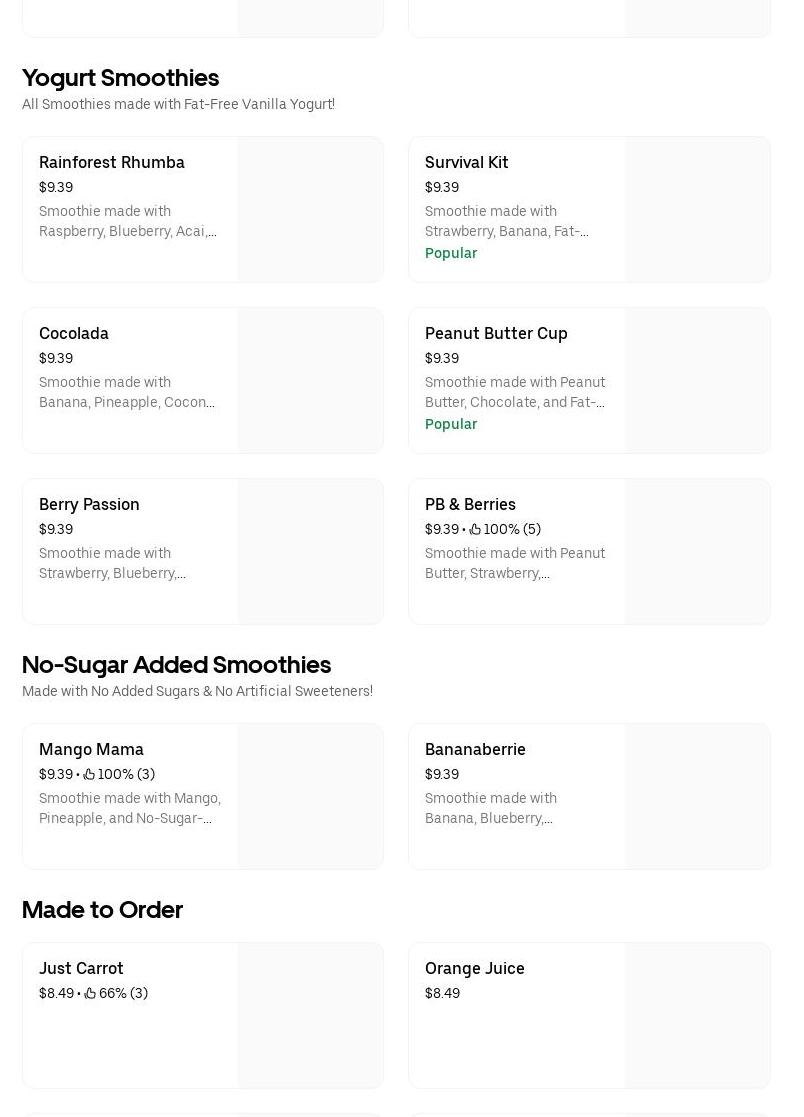Click the Popular label under Peanut Butter Cup
The width and height of the screenshot is (804, 1117).
click(451, 424)
